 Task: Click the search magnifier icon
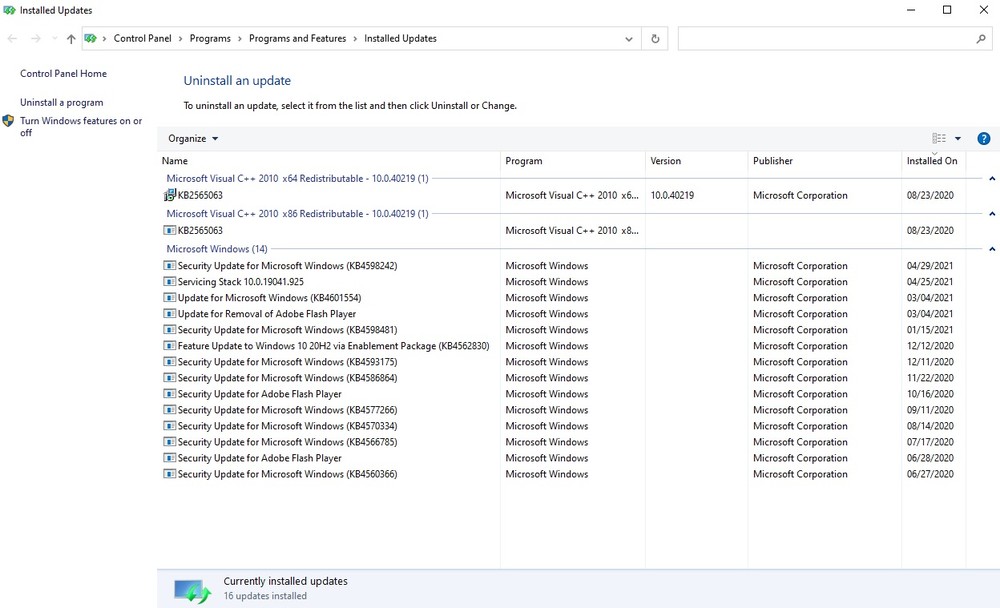point(981,39)
